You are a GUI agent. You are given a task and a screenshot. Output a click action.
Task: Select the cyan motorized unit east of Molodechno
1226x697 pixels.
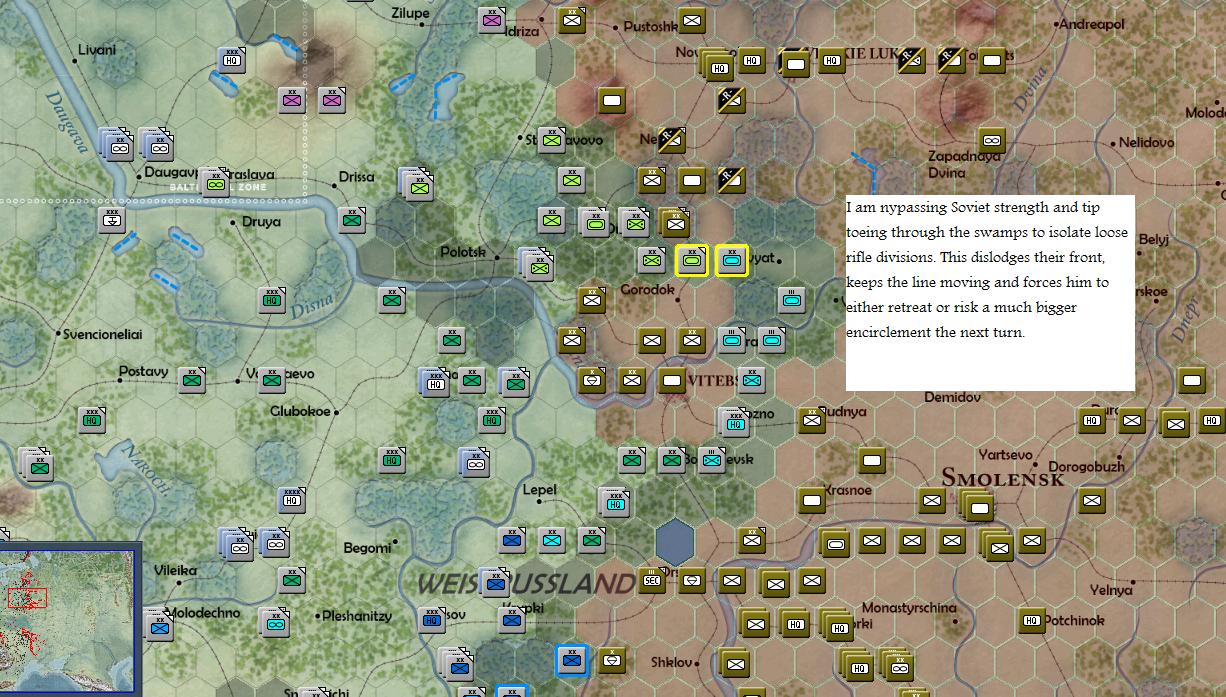point(274,623)
